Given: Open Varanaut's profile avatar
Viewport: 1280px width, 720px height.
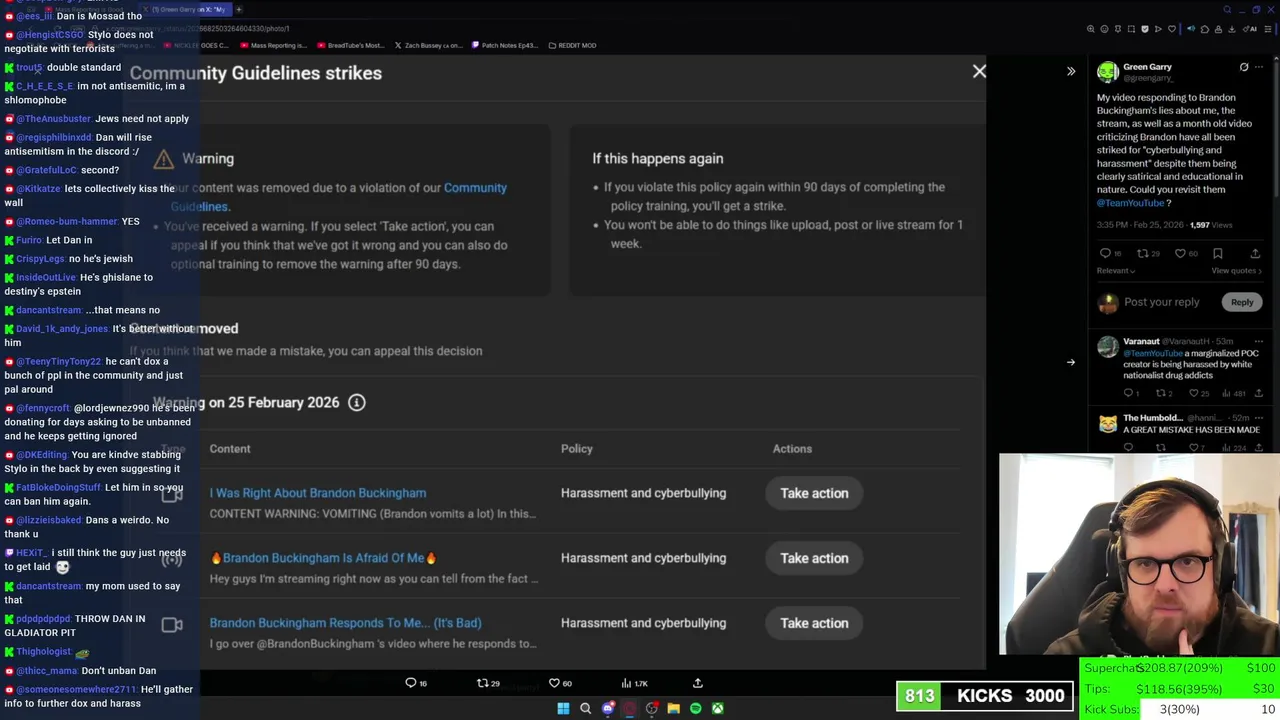Looking at the screenshot, I should tap(1107, 347).
